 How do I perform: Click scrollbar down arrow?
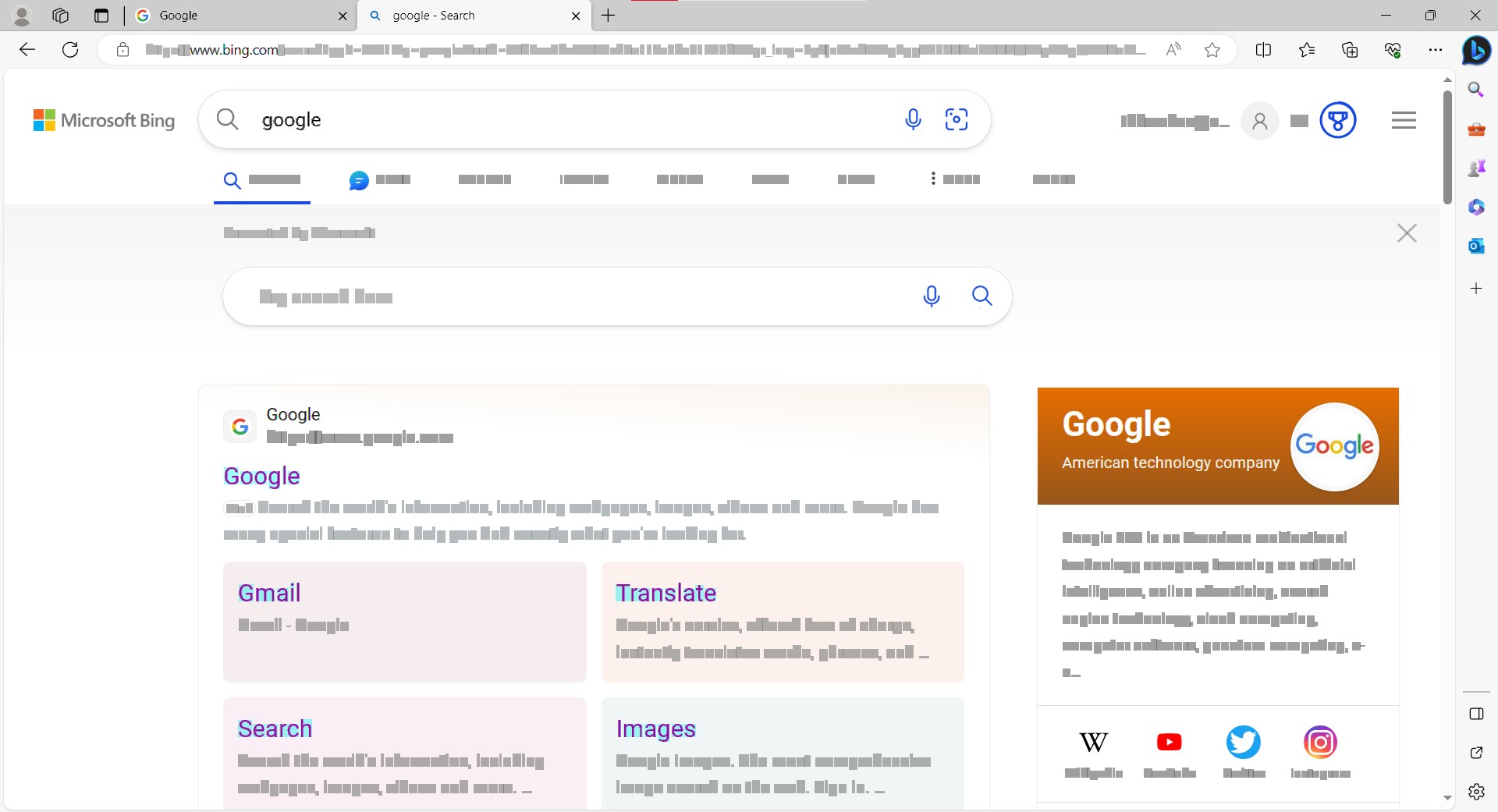tap(1447, 798)
